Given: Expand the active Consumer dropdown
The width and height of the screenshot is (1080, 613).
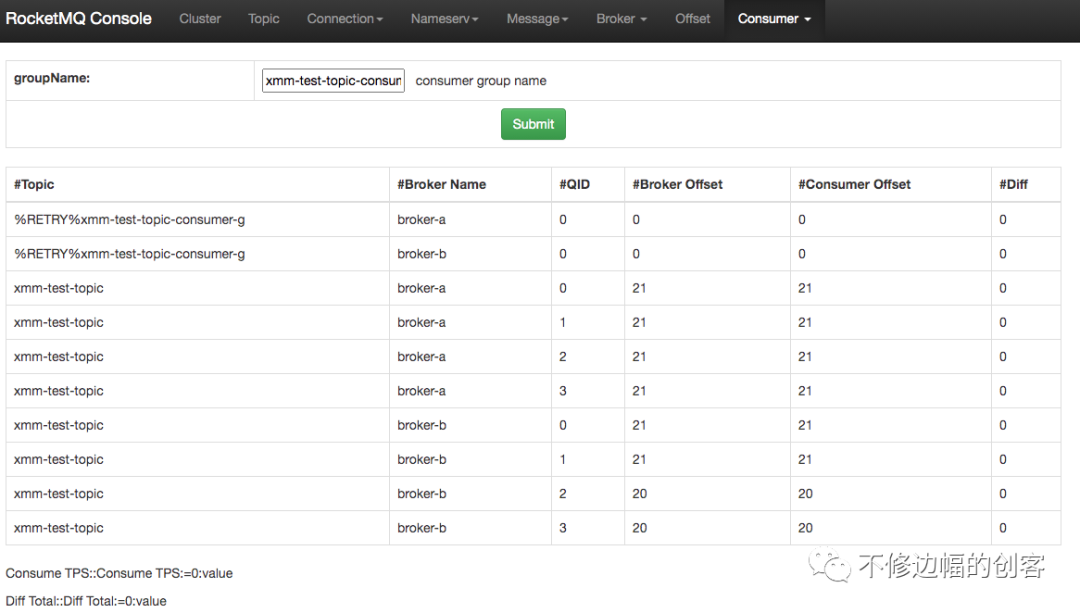Looking at the screenshot, I should [x=774, y=18].
